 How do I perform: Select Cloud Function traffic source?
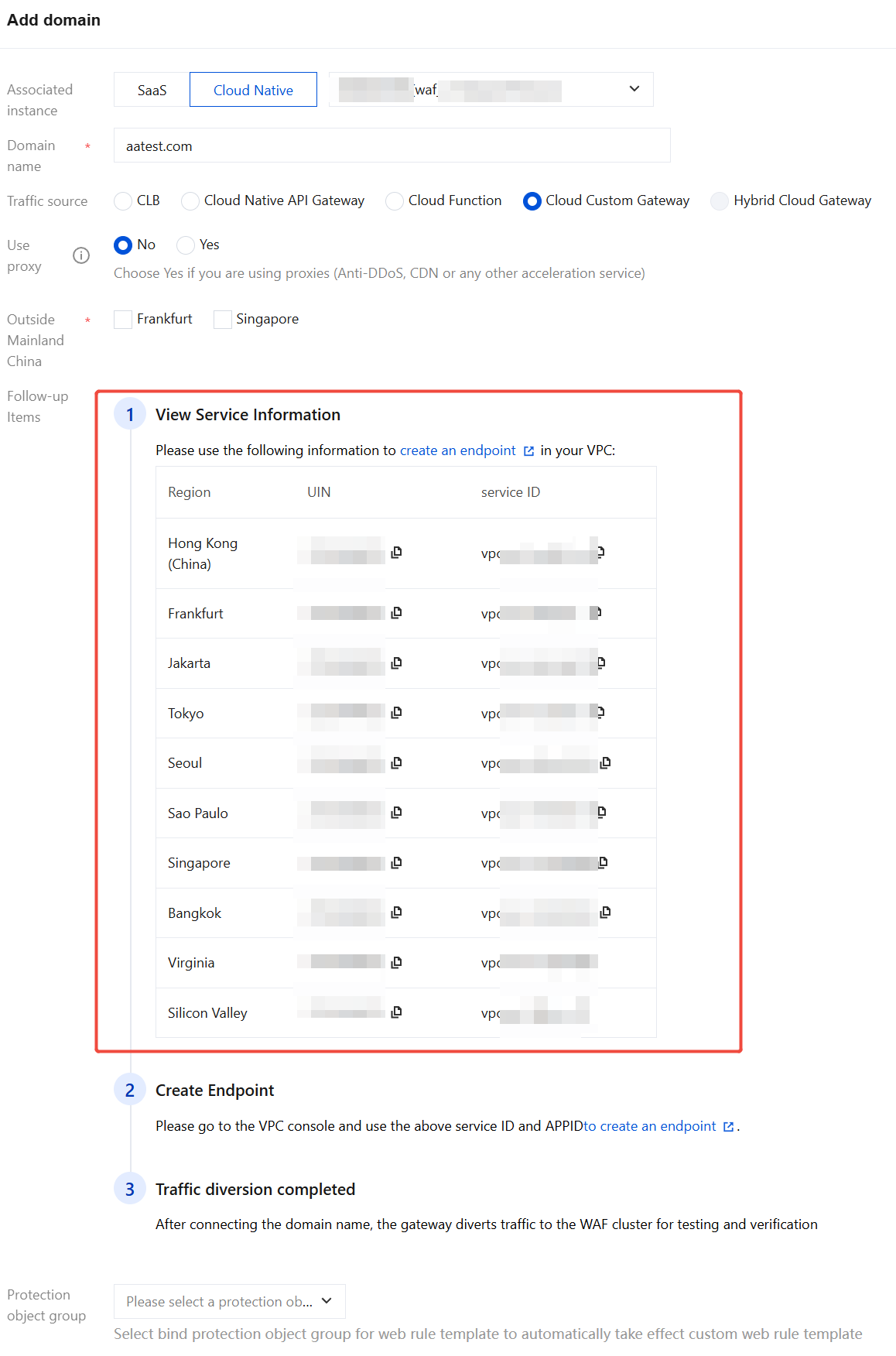tap(395, 201)
